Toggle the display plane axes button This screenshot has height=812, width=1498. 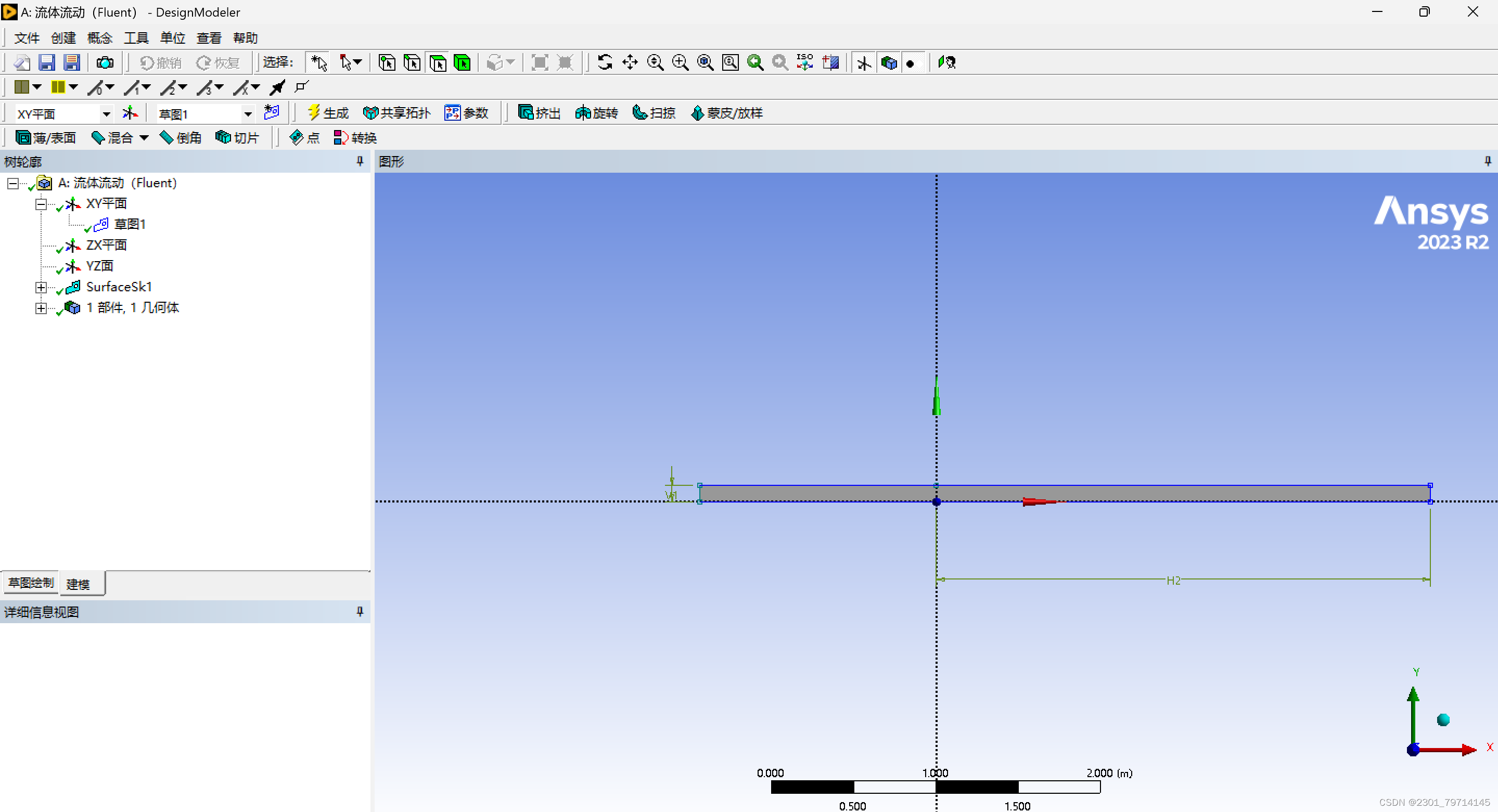(x=864, y=62)
